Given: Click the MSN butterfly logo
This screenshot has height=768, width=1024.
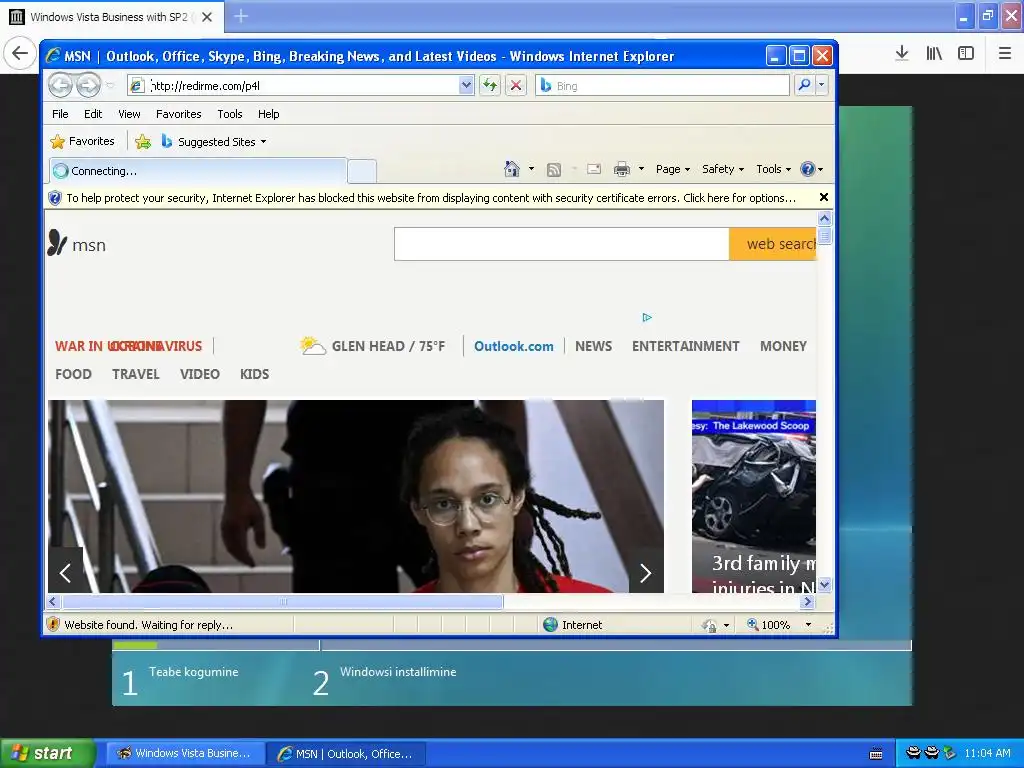Looking at the screenshot, I should [57, 243].
